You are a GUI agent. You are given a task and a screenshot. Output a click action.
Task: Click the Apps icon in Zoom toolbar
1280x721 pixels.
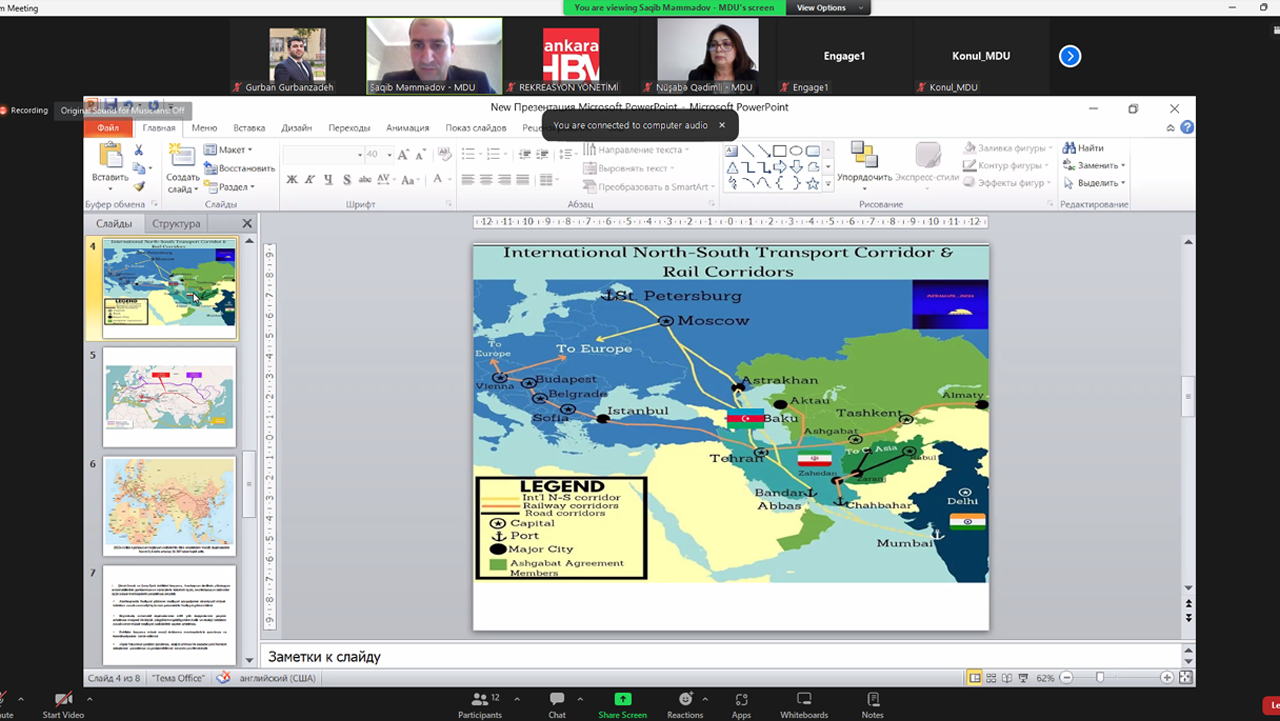tap(741, 699)
